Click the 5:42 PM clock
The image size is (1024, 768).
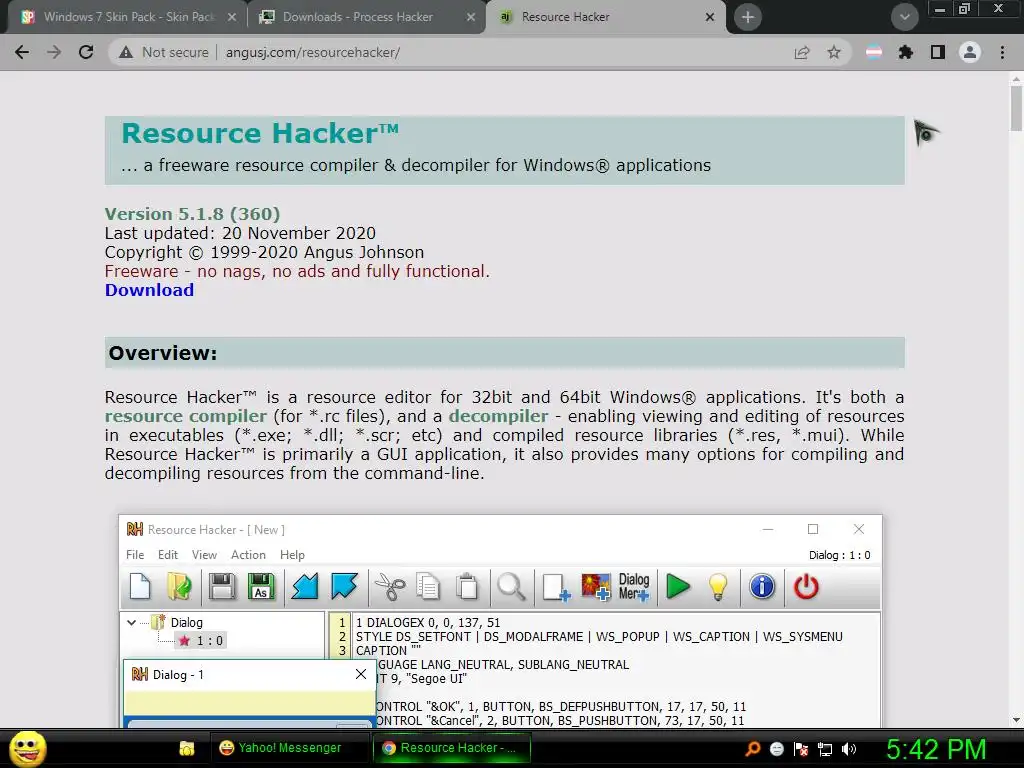coord(936,749)
